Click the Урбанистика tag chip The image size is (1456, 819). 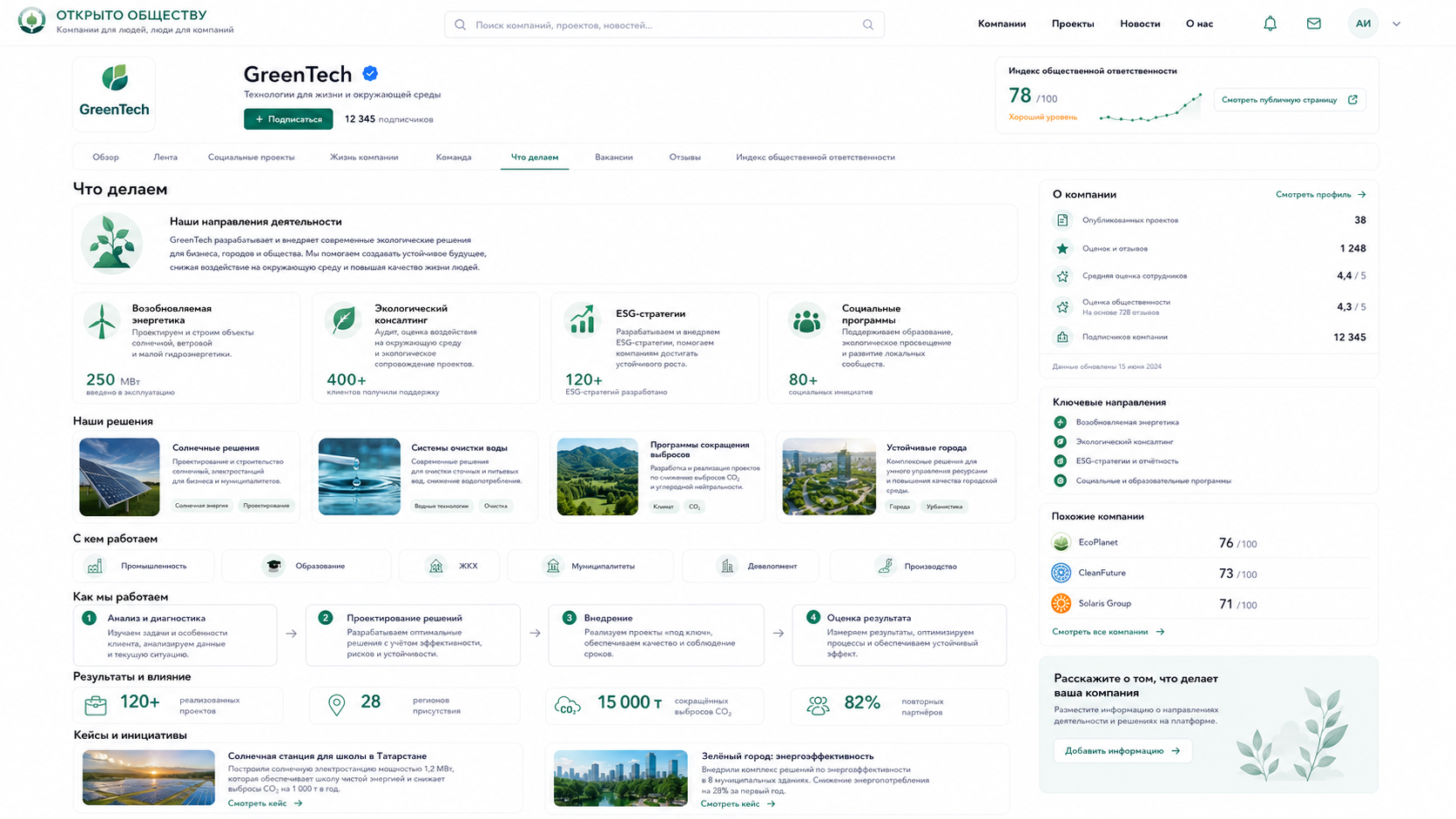point(945,507)
